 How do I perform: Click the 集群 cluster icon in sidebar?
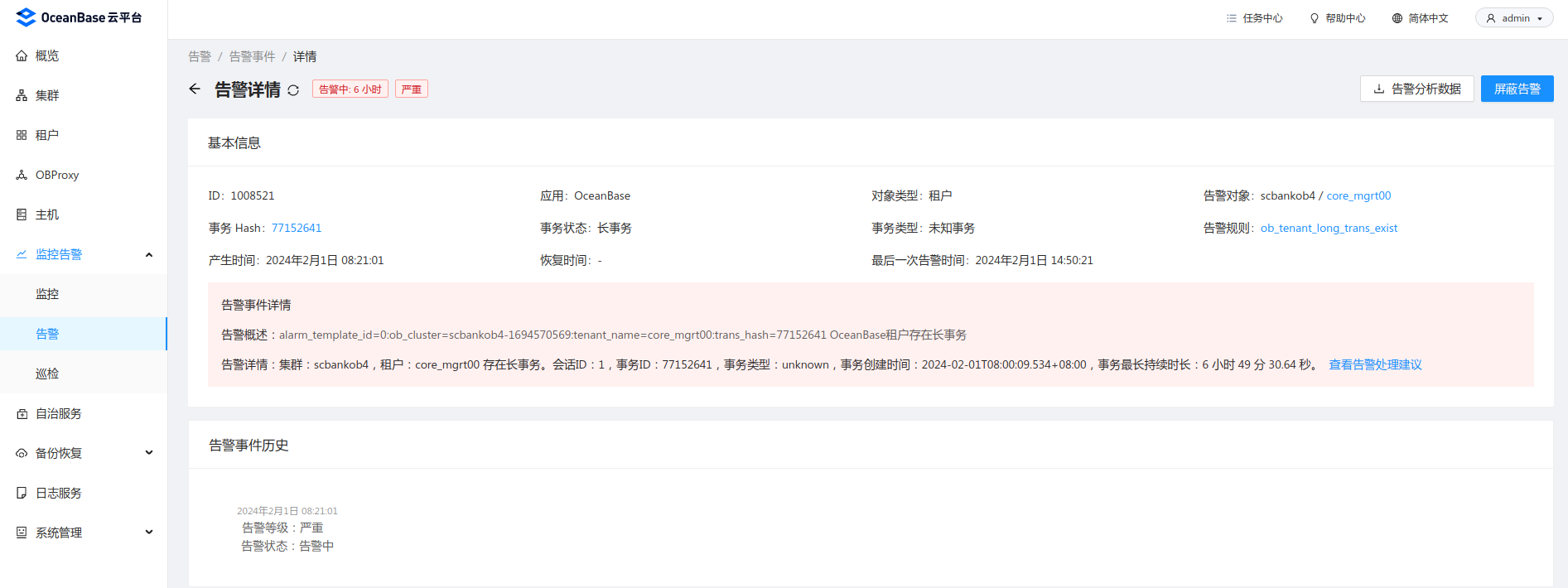(x=22, y=95)
